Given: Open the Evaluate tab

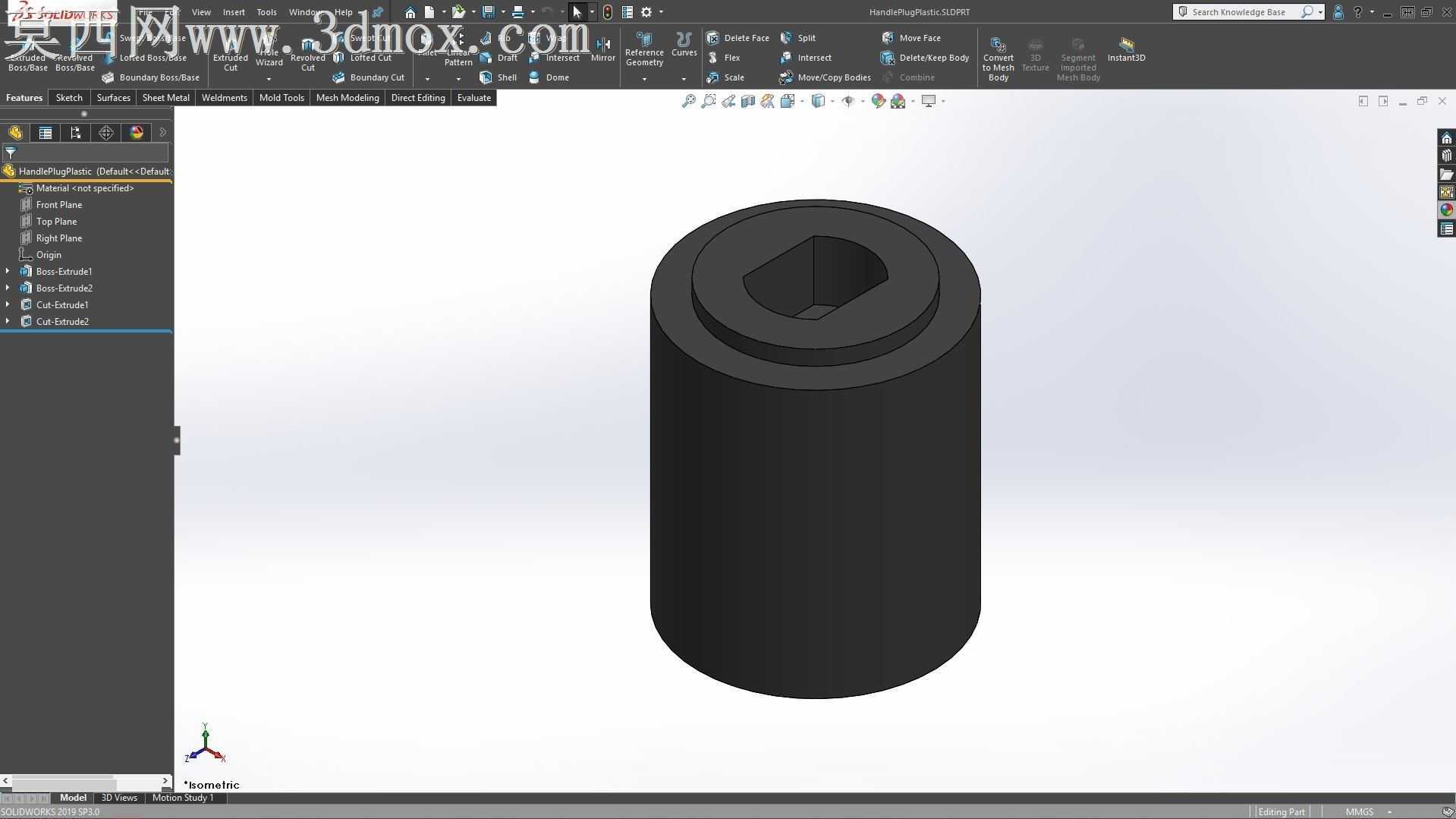Looking at the screenshot, I should point(474,98).
